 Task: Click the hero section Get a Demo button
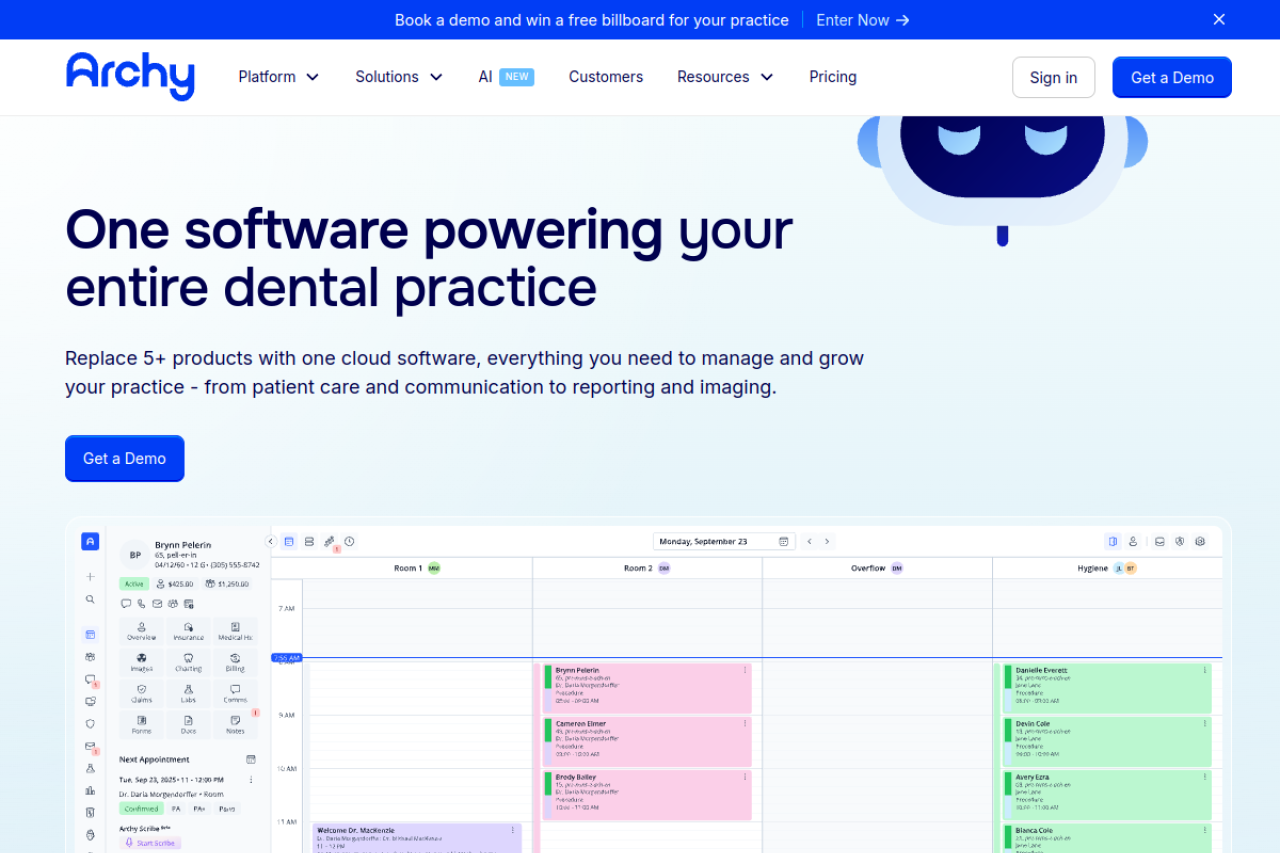(124, 458)
